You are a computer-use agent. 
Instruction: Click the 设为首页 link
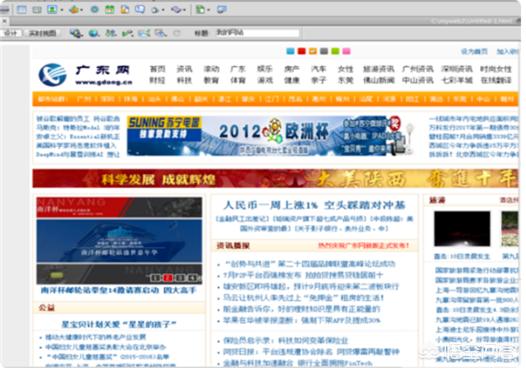[474, 51]
